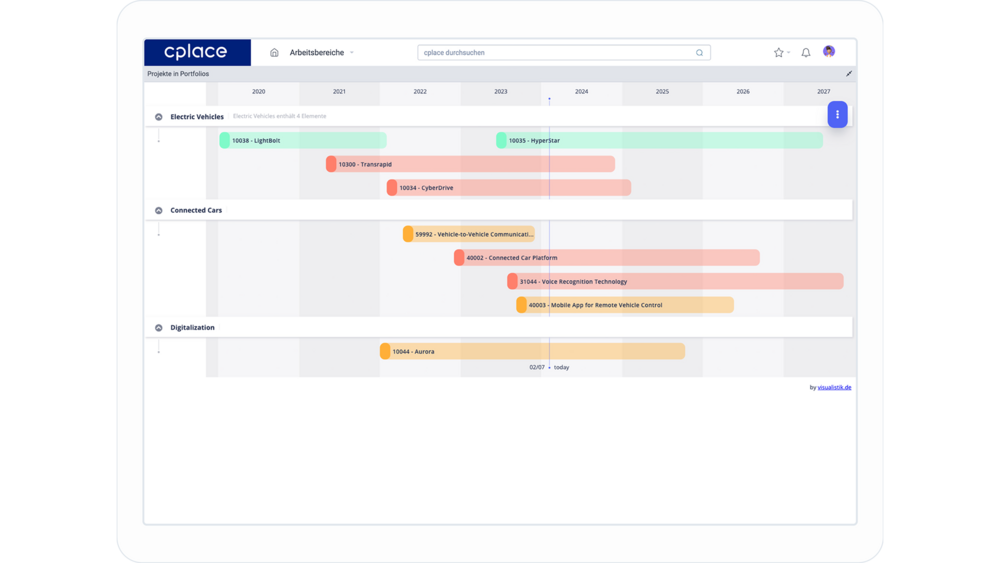Collapse the Digitalization group

pyautogui.click(x=159, y=328)
